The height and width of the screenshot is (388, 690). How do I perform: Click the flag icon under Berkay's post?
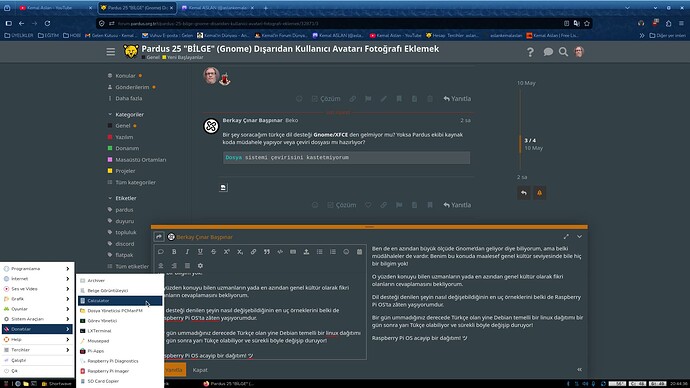399,205
